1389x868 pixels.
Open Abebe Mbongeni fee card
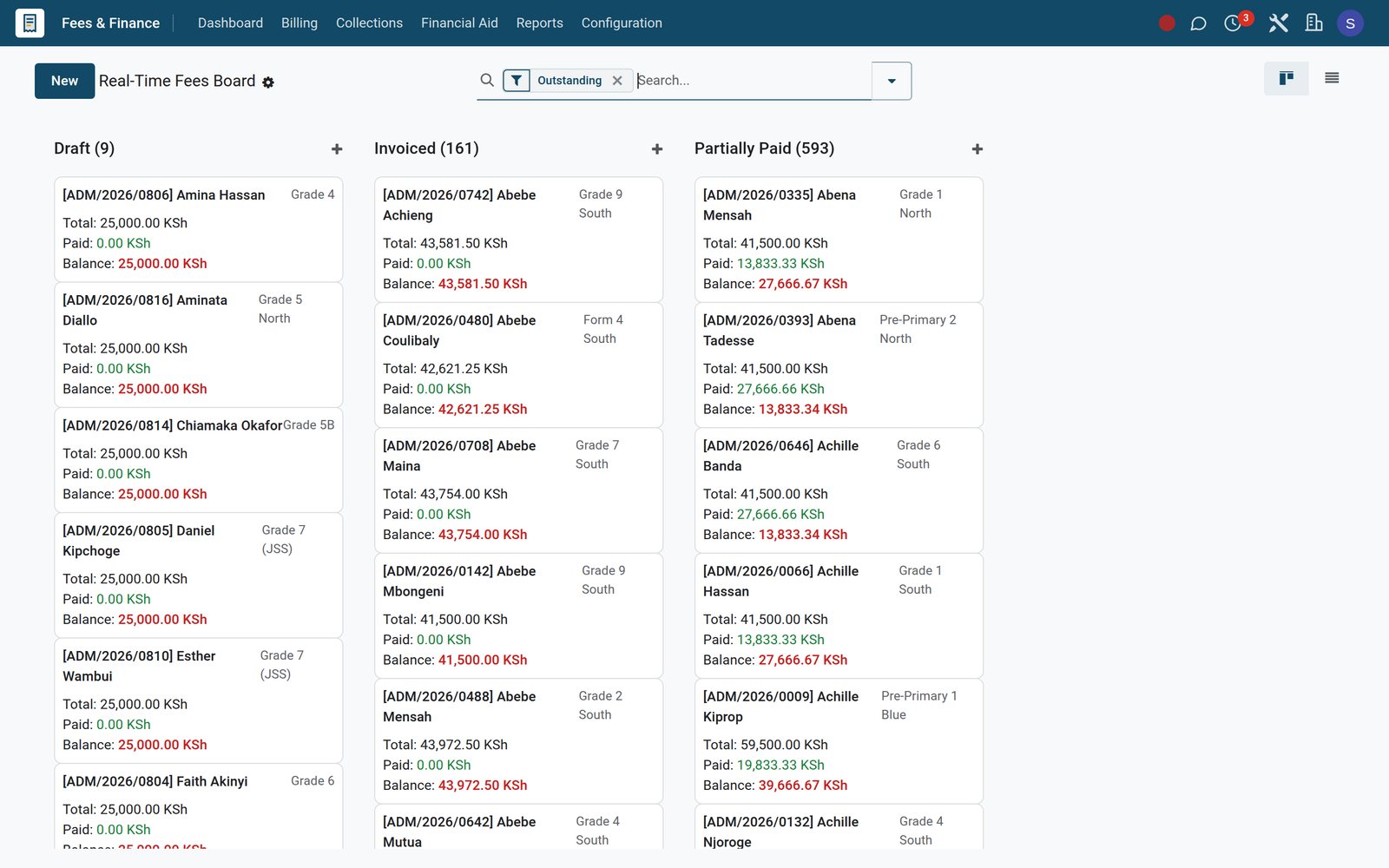point(518,615)
